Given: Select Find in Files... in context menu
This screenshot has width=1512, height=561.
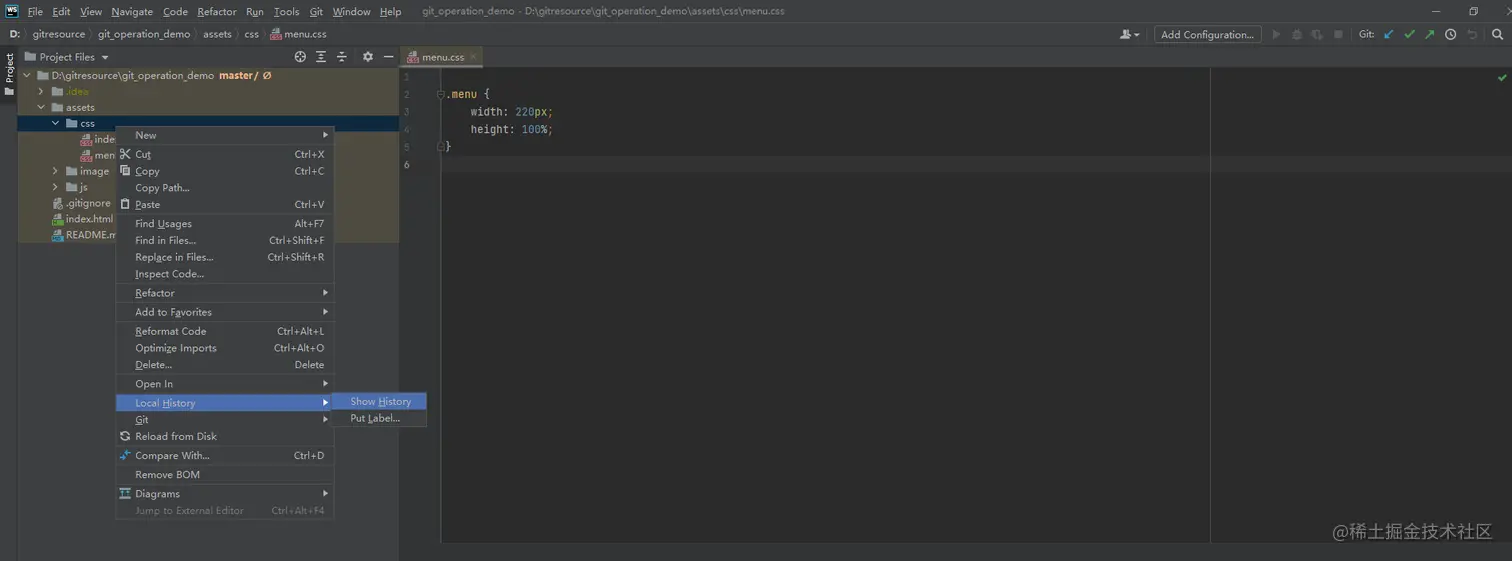Looking at the screenshot, I should point(225,240).
